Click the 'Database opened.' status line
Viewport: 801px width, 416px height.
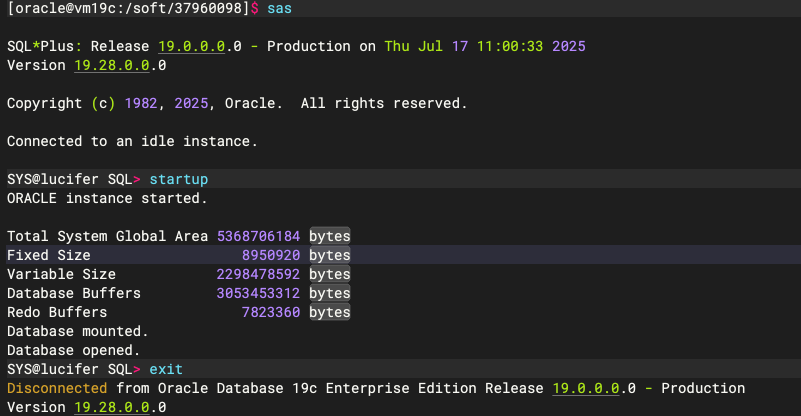74,350
